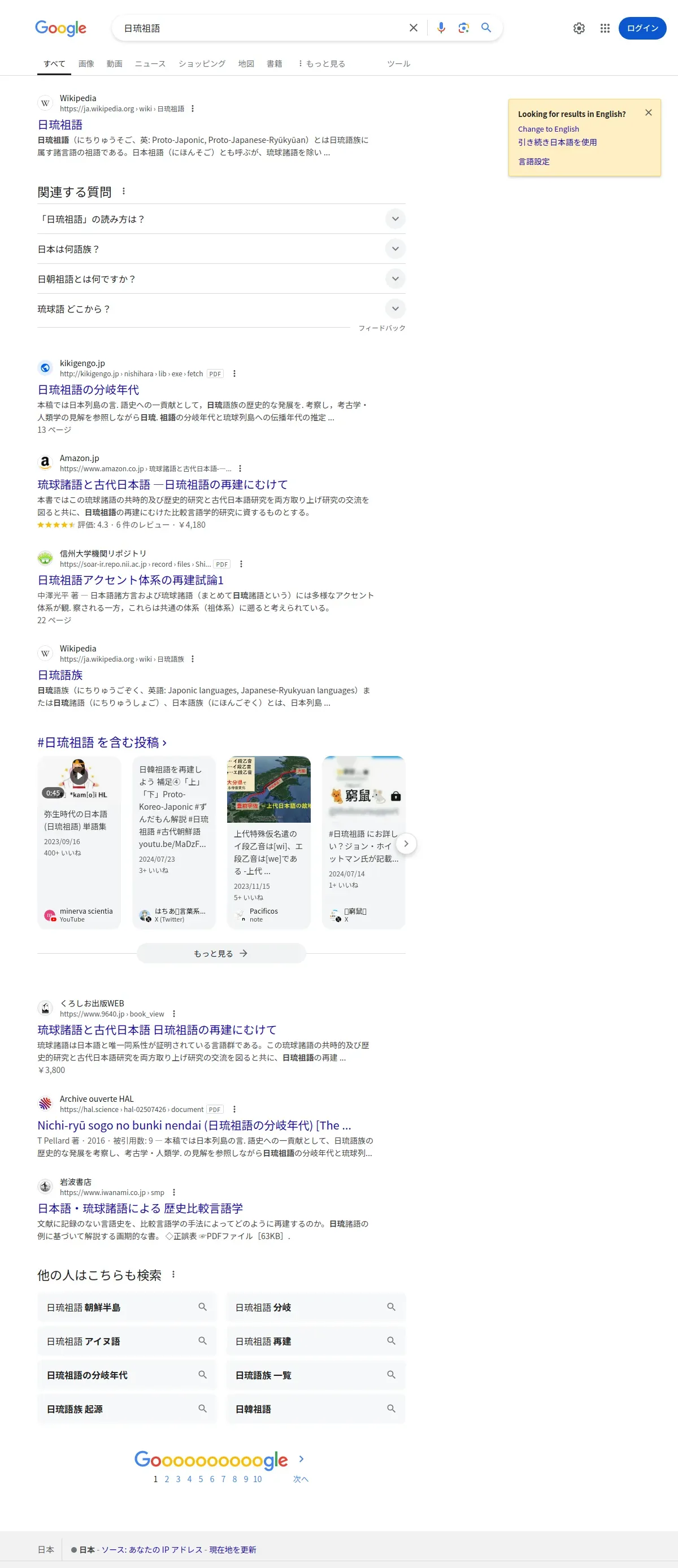Click the Change to English link
This screenshot has width=678, height=1568.
[547, 129]
